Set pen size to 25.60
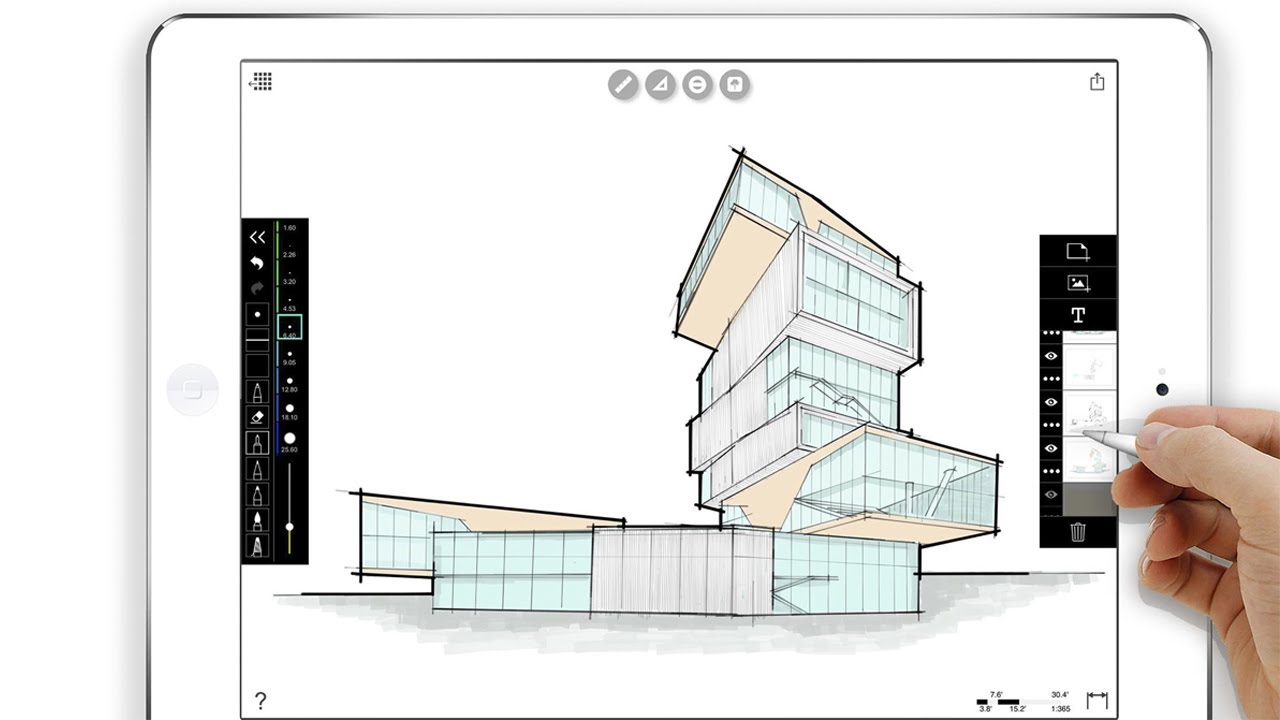Image resolution: width=1280 pixels, height=720 pixels. click(289, 442)
